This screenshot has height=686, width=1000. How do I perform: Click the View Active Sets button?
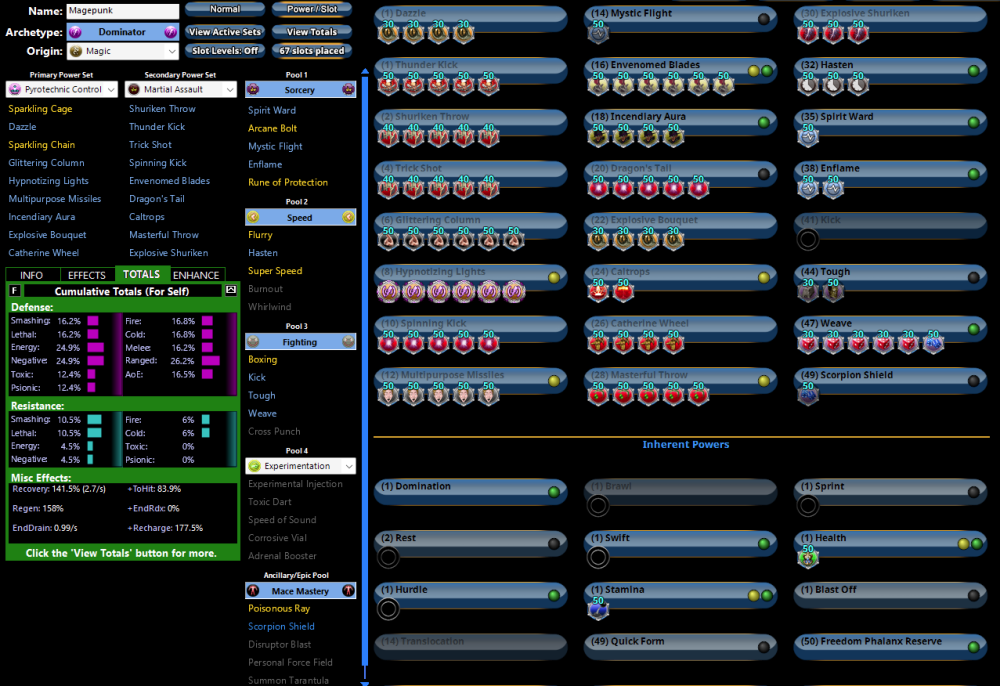(225, 32)
